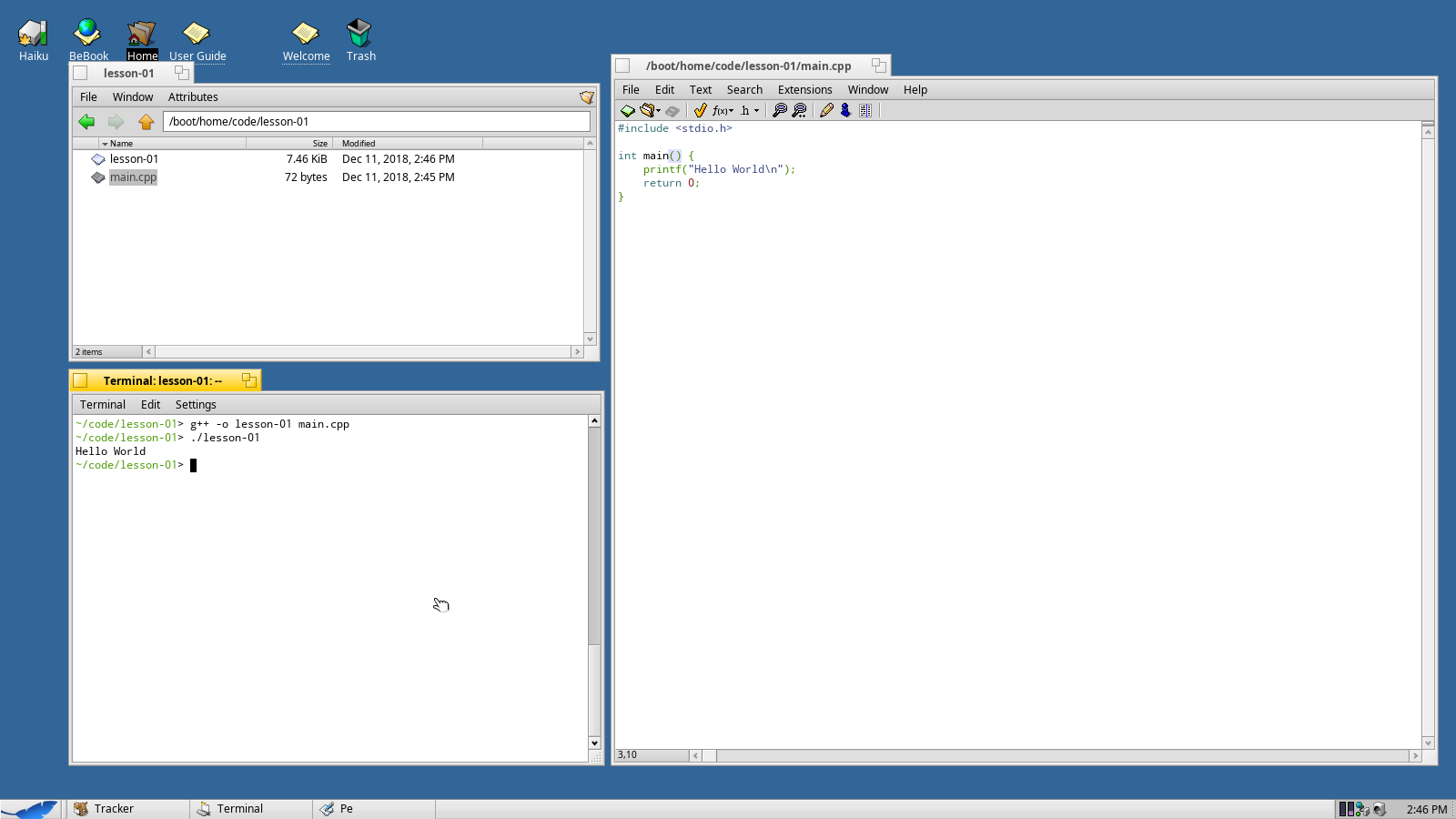This screenshot has height=819, width=1456.
Task: Click the Terminal window zoom button in title tab
Action: point(249,380)
